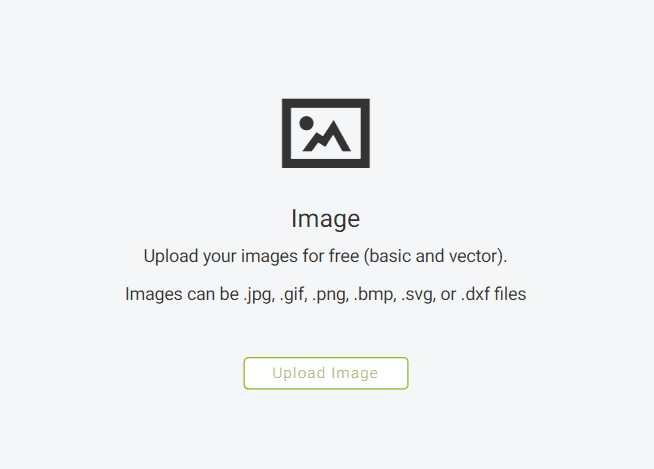The height and width of the screenshot is (469, 654).
Task: Click the 'Image' heading text
Action: [x=326, y=219]
